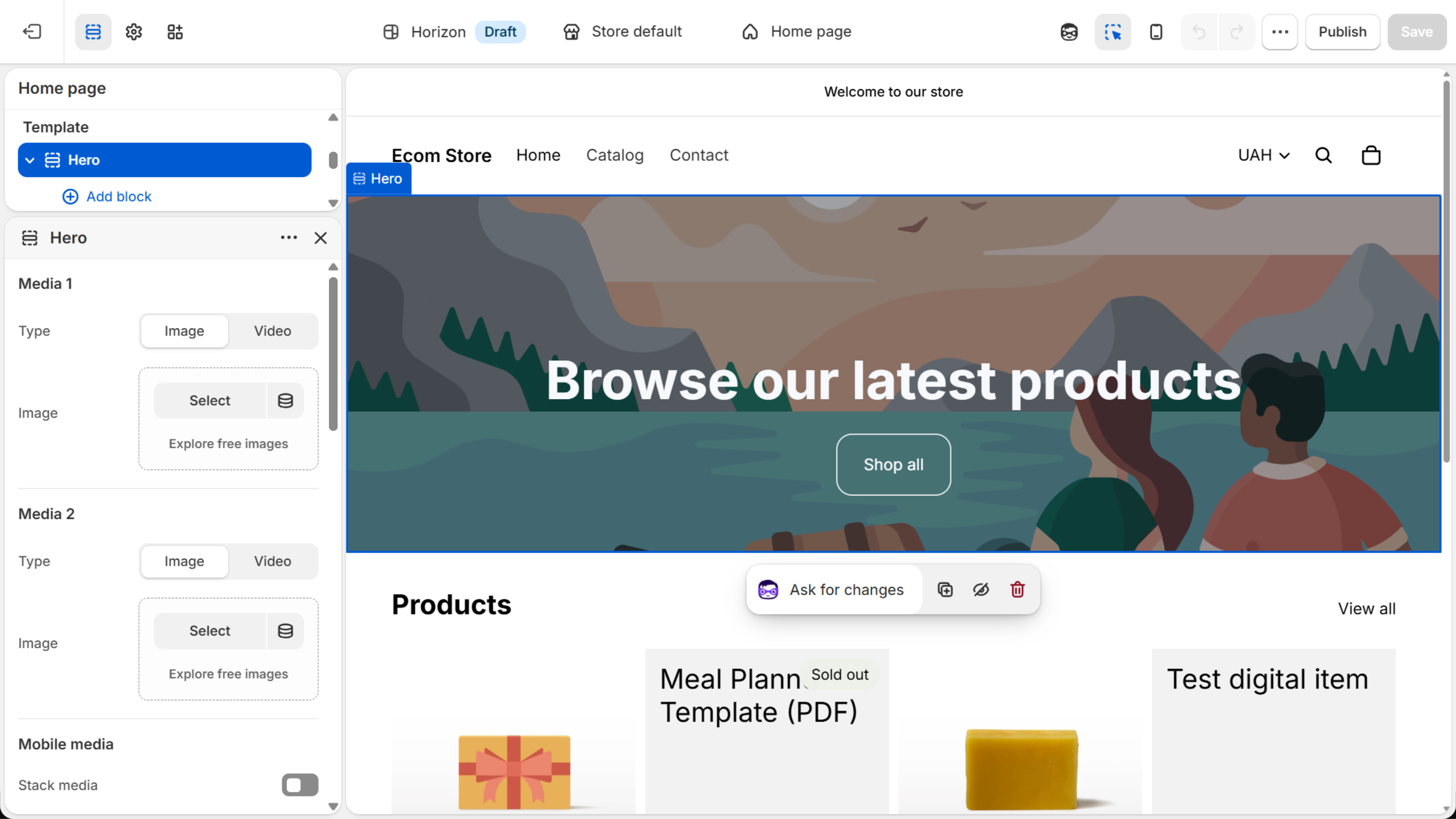Open Hero panel more options dots

(x=289, y=238)
